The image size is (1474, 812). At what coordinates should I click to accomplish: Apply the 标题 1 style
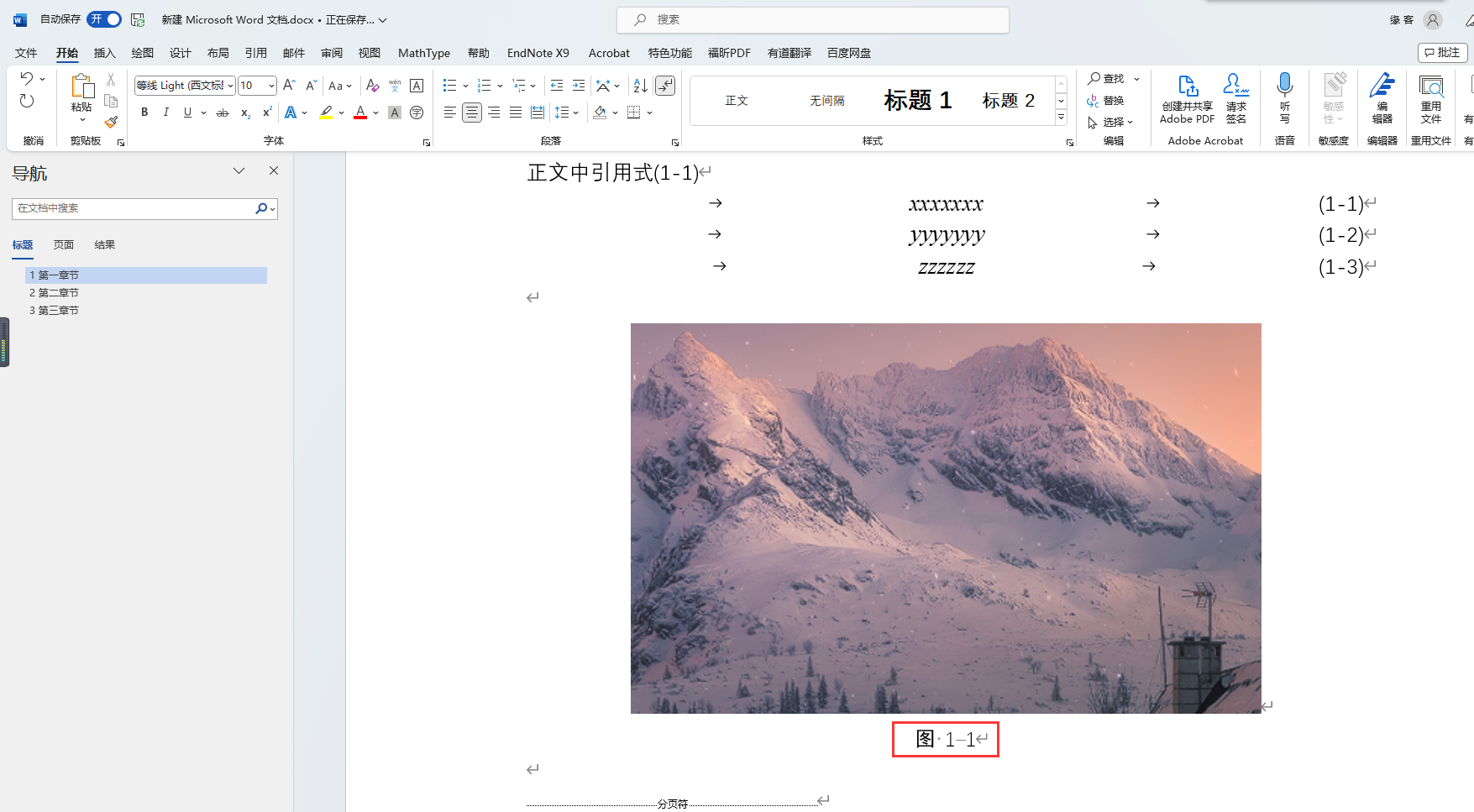click(x=918, y=101)
